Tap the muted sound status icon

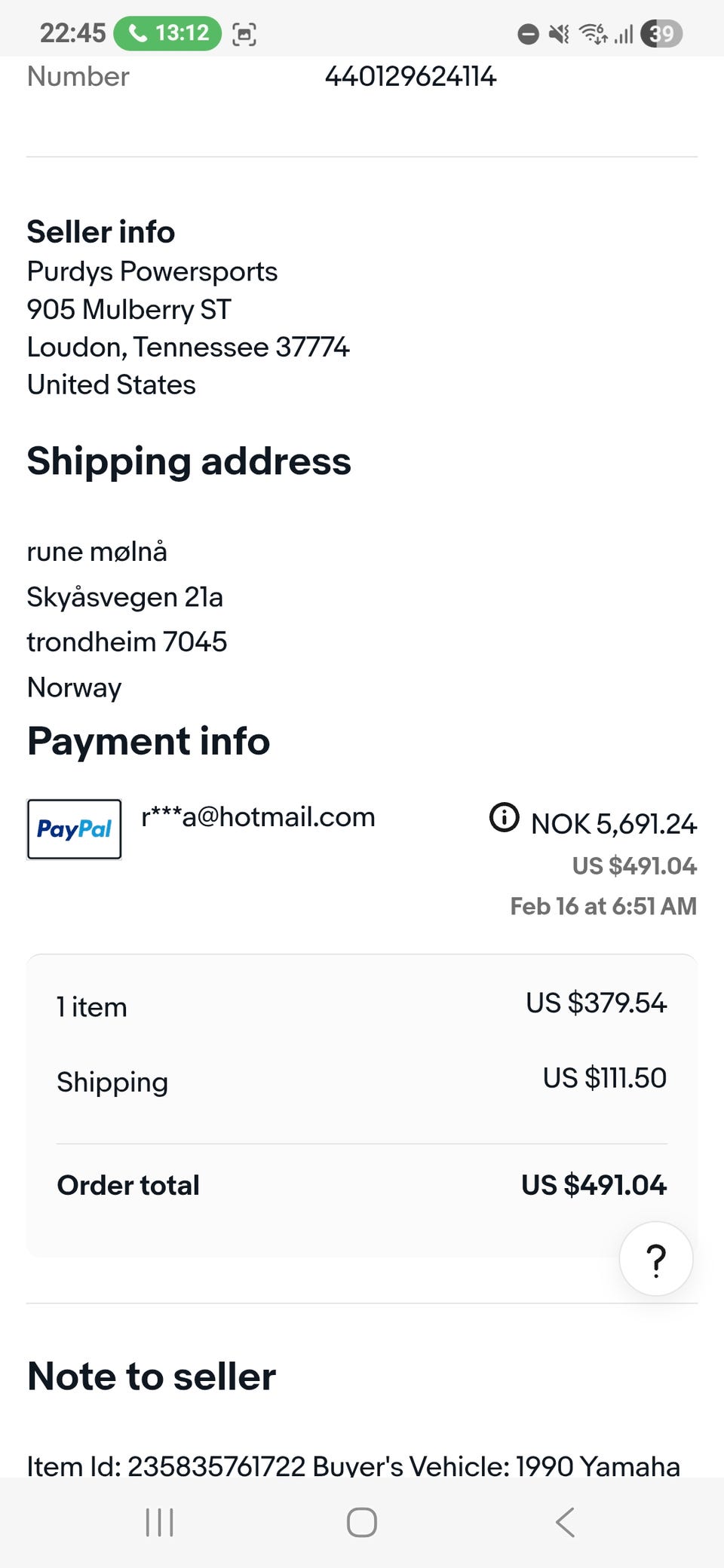(x=559, y=34)
